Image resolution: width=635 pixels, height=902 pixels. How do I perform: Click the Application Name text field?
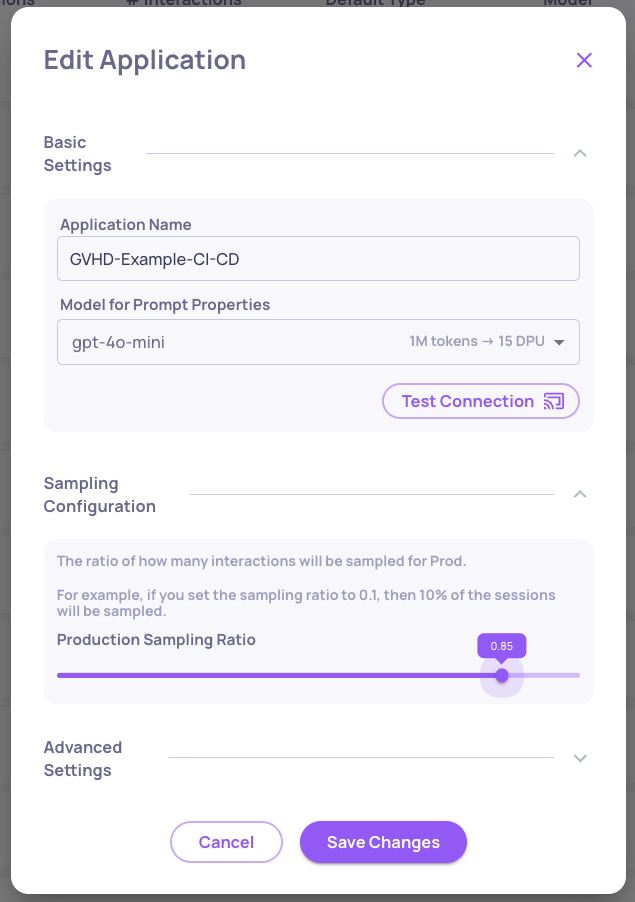318,259
